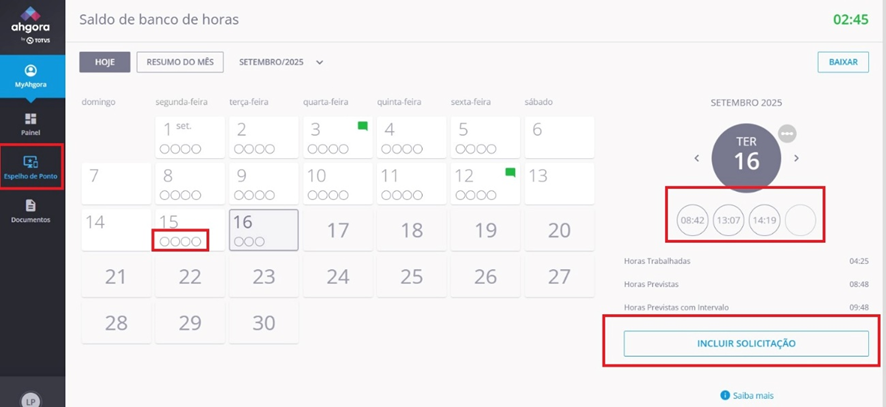Select the 13:07 punch time circle
This screenshot has width=886, height=407.
point(728,219)
